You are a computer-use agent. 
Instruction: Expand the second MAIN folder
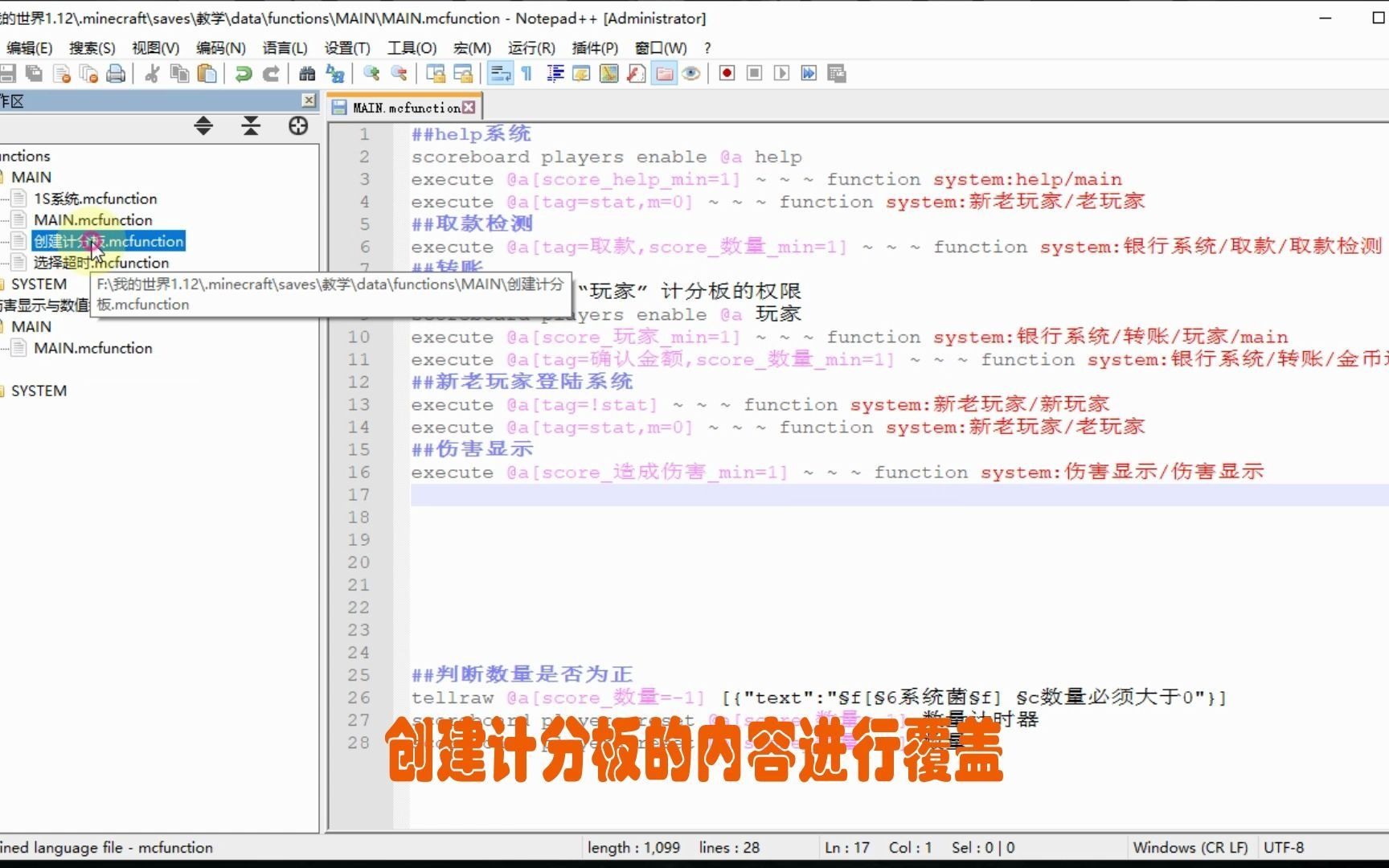[x=31, y=326]
